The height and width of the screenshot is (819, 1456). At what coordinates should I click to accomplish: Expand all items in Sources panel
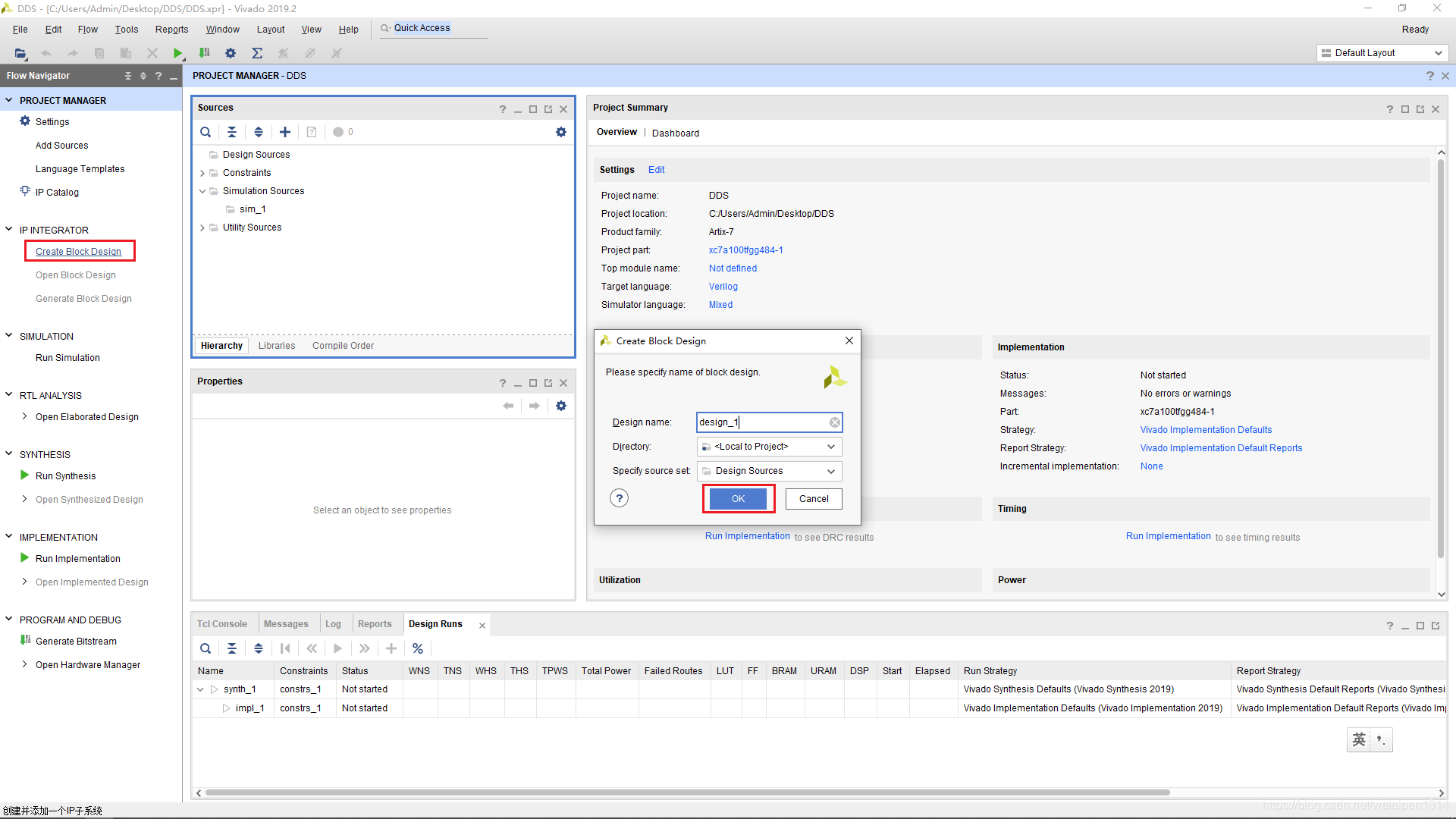pos(259,132)
